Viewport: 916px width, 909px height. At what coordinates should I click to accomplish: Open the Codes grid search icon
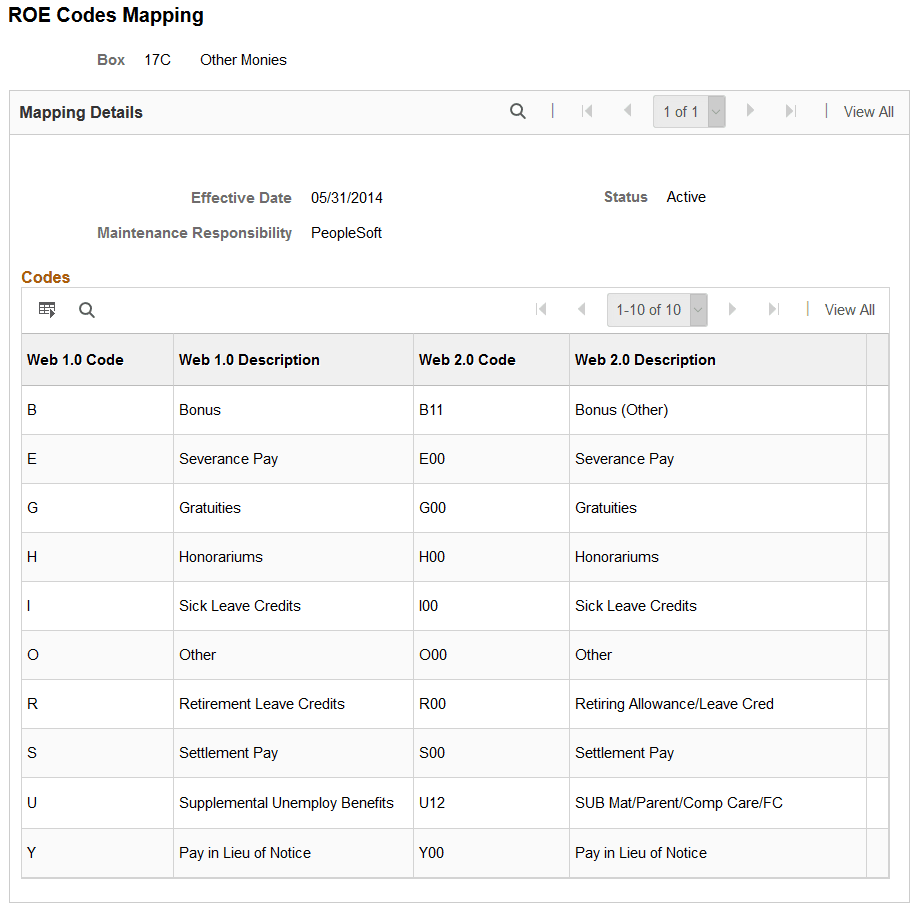click(87, 310)
